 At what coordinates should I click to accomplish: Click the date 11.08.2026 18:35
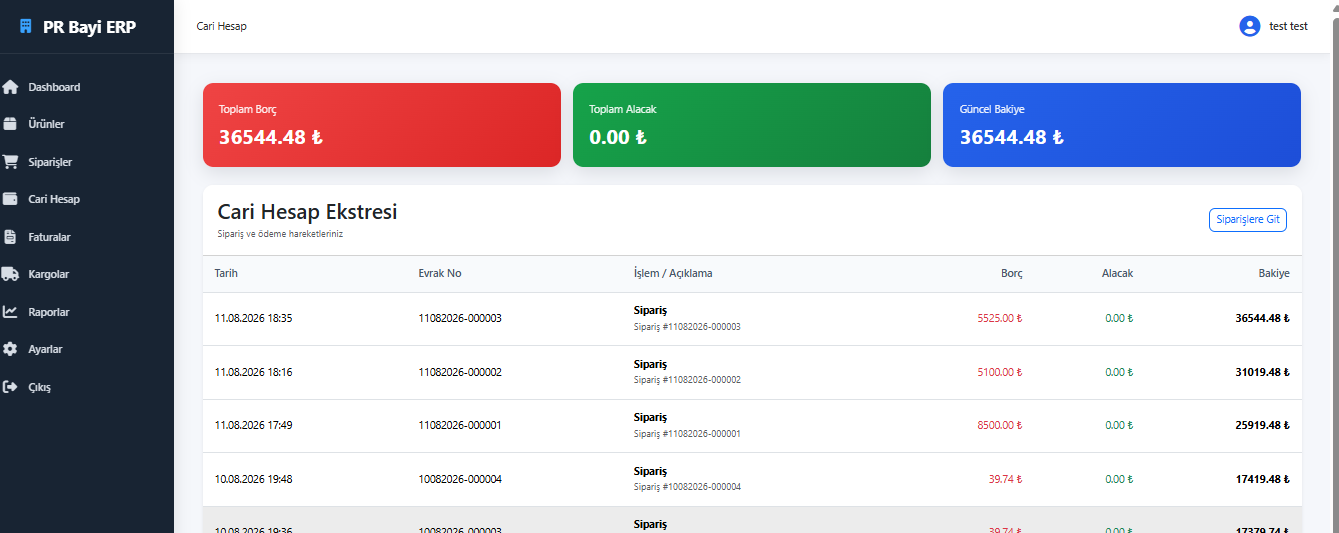click(x=253, y=318)
